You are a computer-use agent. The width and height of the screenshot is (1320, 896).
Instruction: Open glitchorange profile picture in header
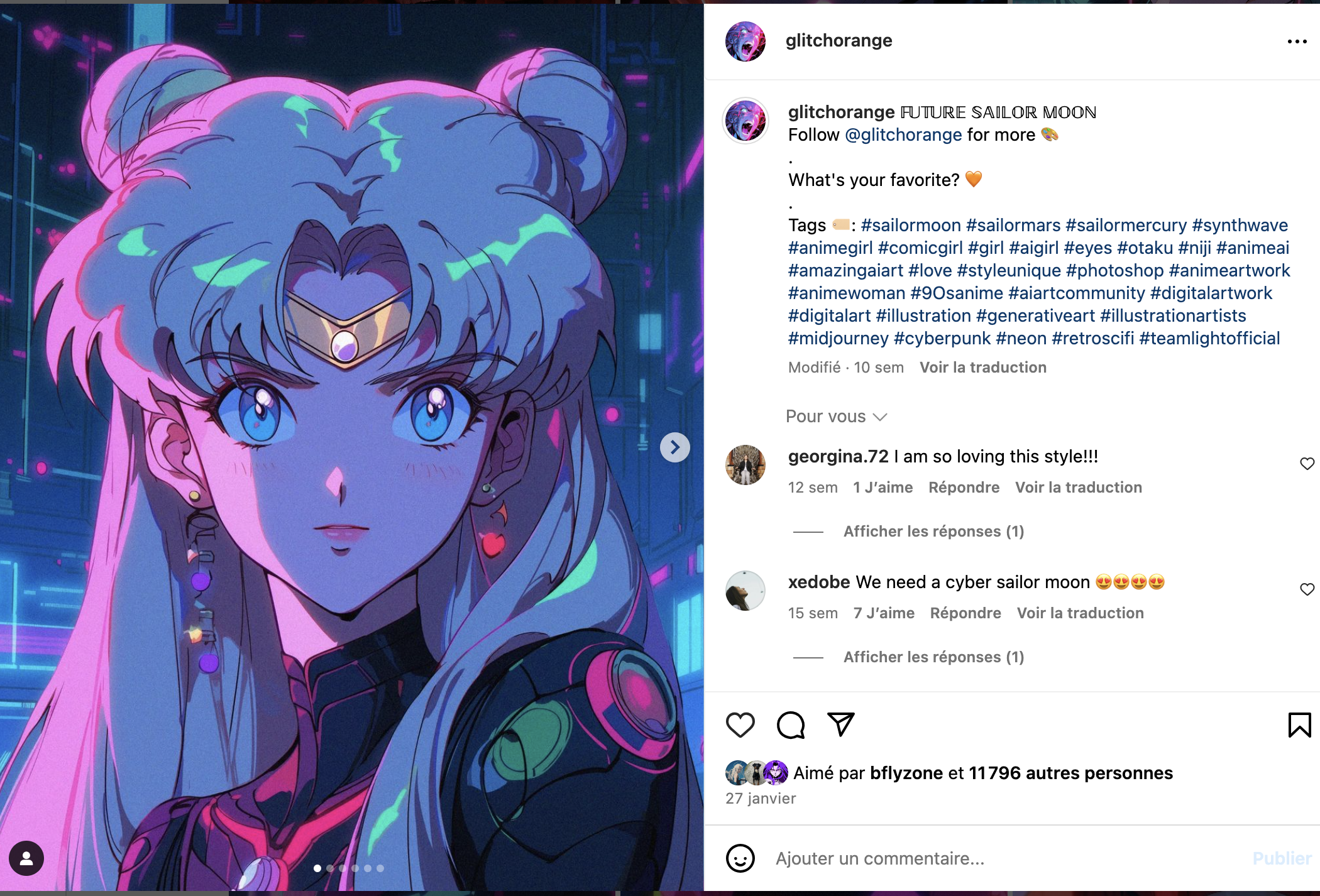pos(745,41)
